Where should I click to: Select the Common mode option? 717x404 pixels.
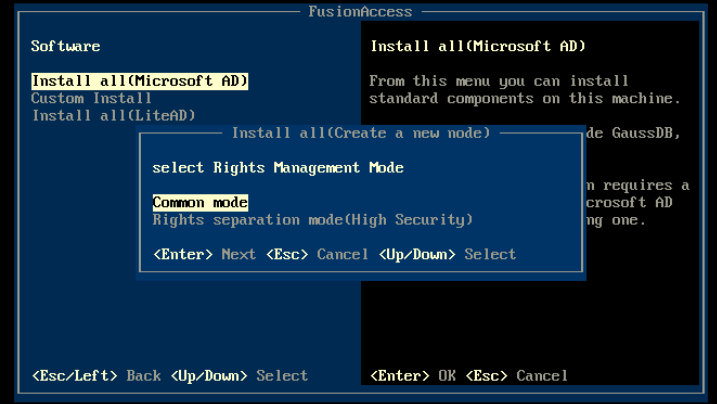200,203
